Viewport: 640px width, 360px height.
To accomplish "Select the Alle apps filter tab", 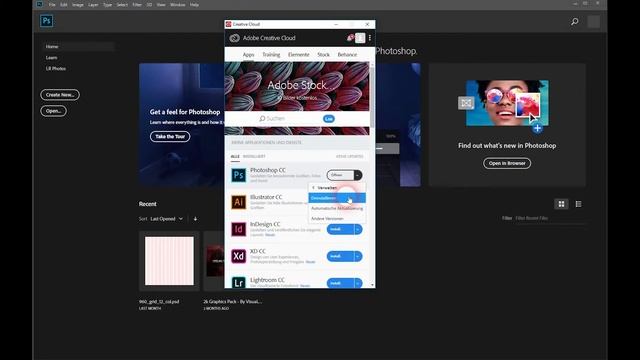I will pos(235,156).
